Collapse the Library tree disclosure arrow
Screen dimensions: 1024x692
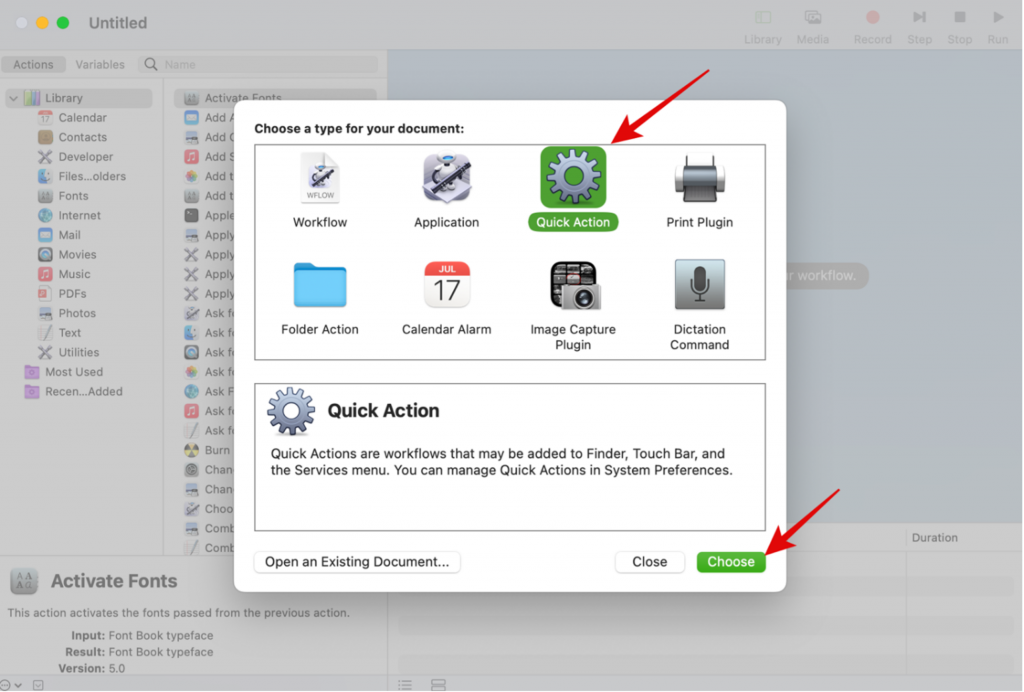pos(13,98)
